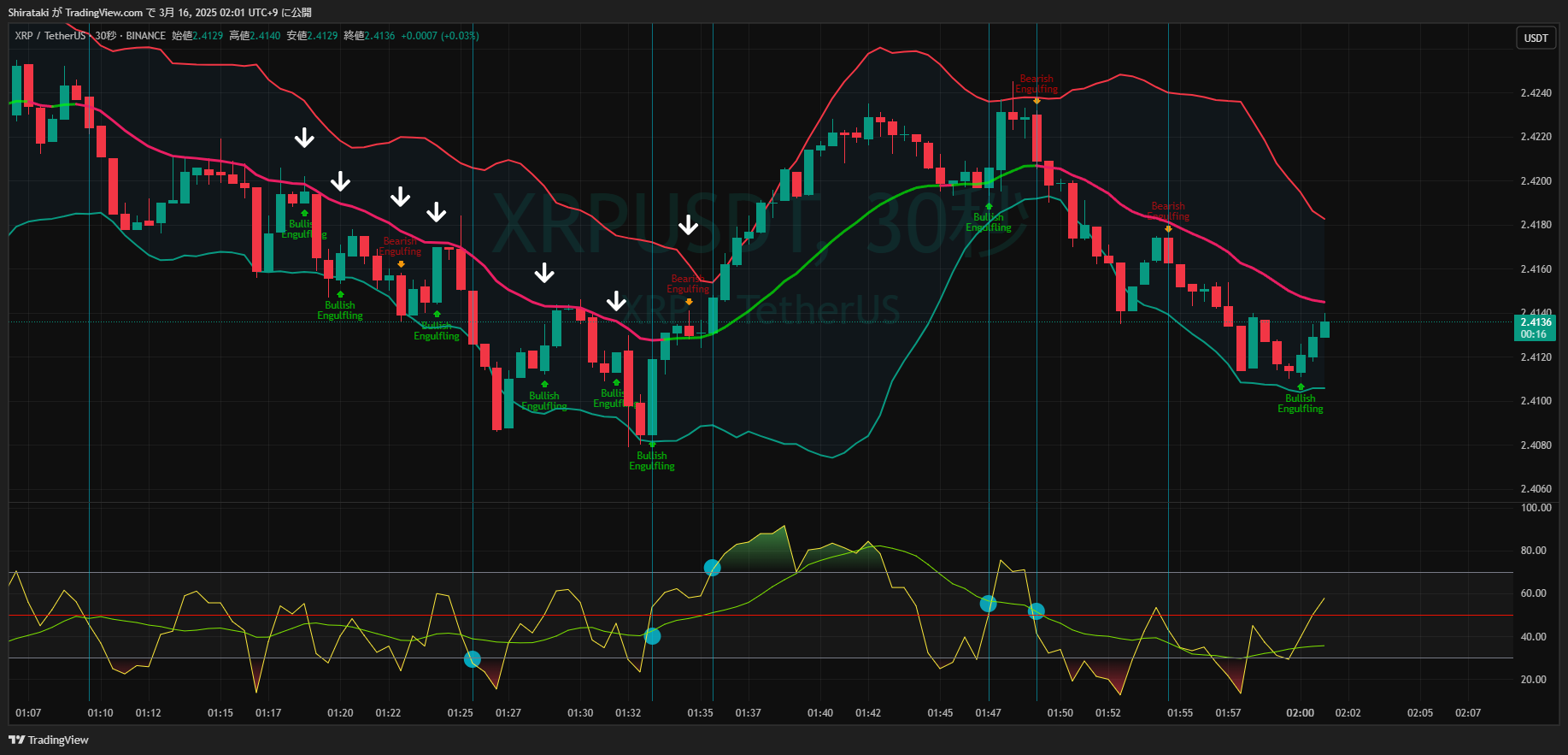1568x755 pixels.
Task: Click the 30秒 interval label in header
Action: click(x=106, y=36)
